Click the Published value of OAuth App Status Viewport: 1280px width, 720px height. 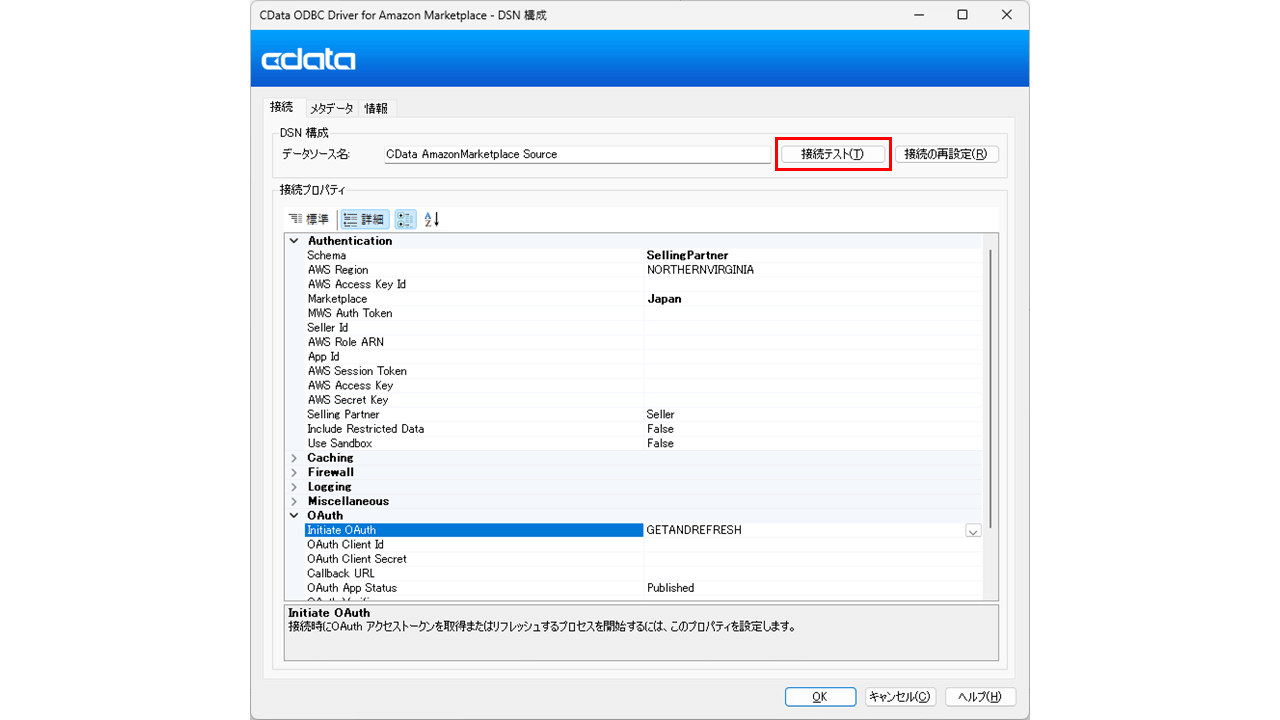tap(670, 588)
